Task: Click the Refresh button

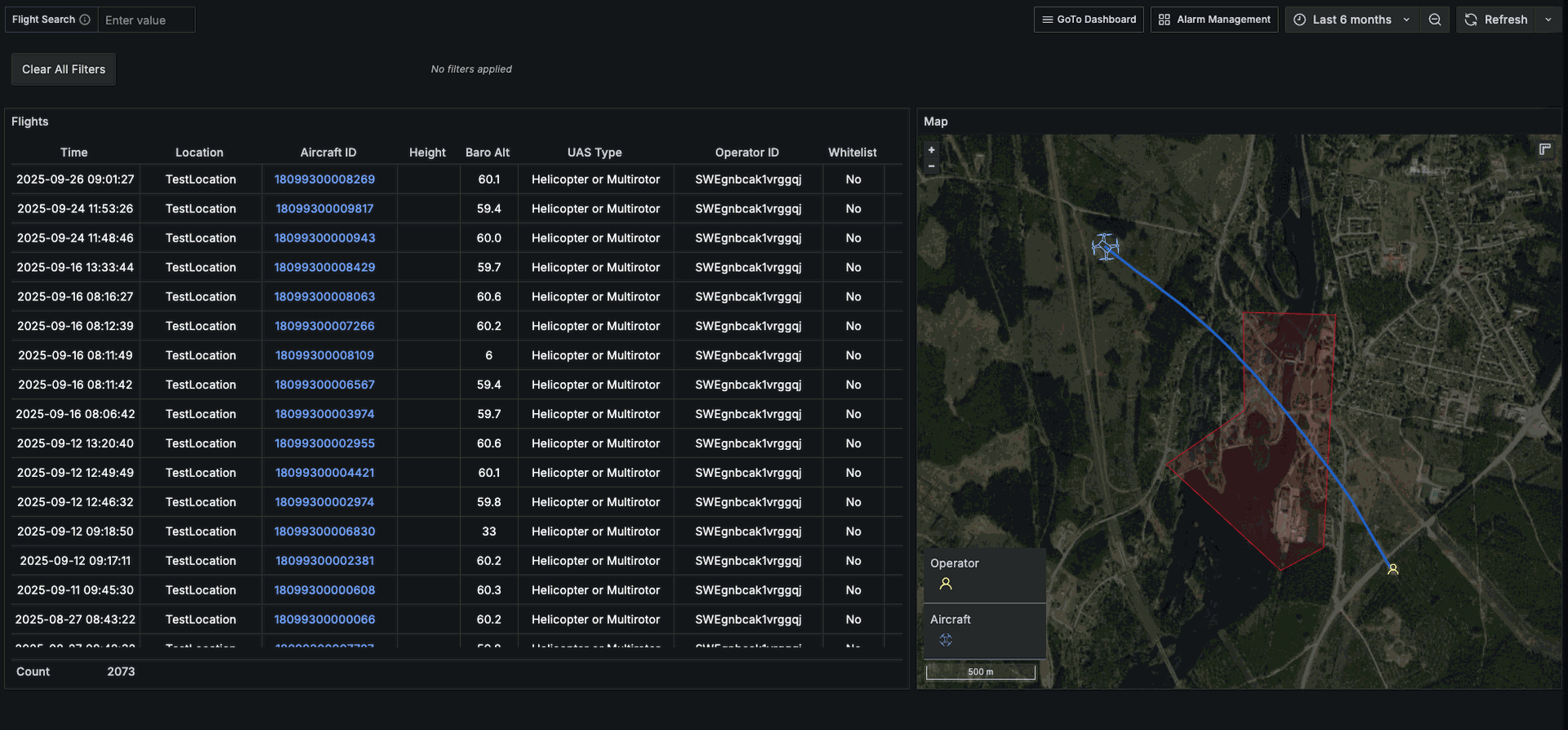Action: point(1496,20)
